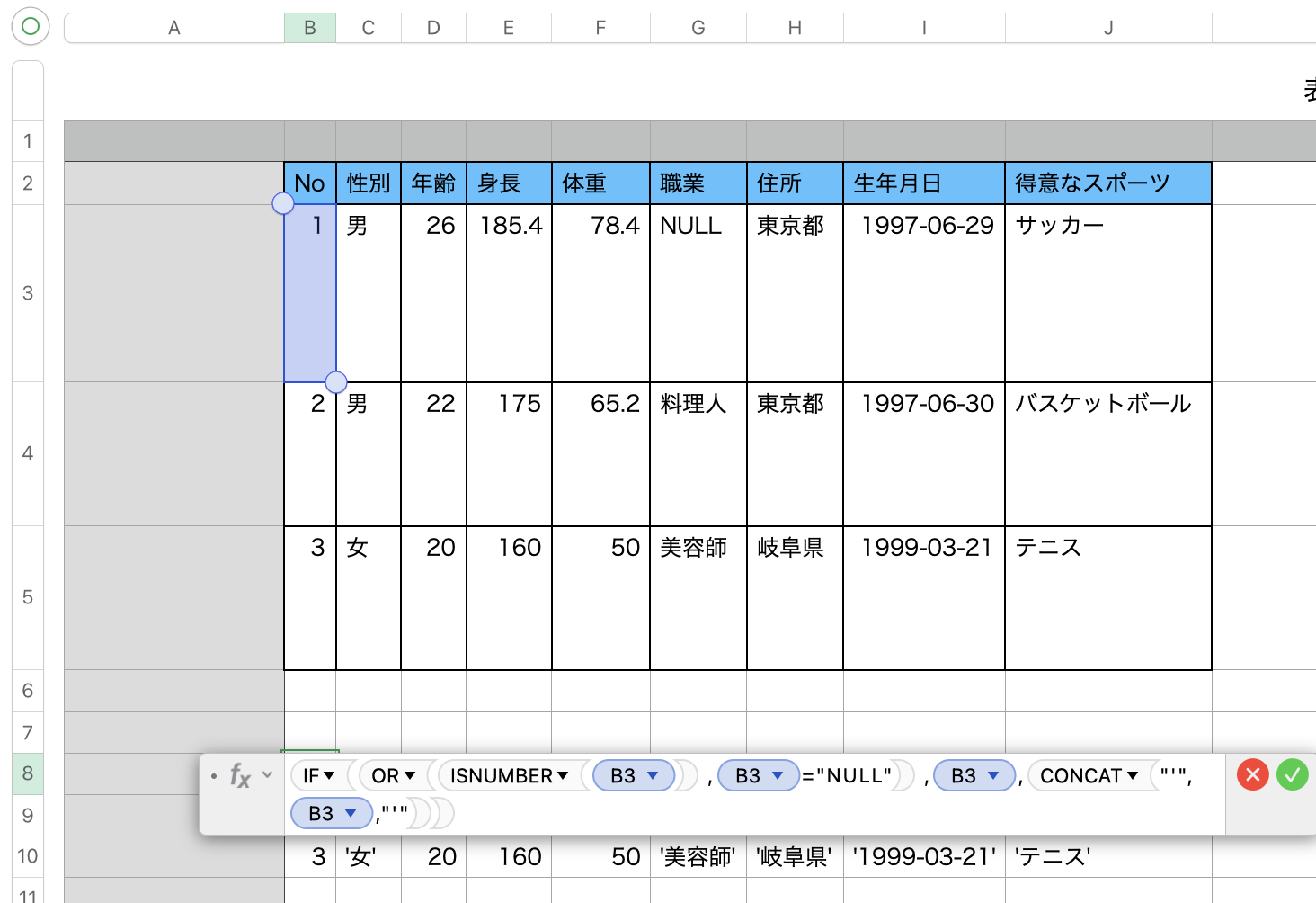Cancel formula editing with the red X
Viewport: 1316px width, 903px height.
tap(1252, 774)
